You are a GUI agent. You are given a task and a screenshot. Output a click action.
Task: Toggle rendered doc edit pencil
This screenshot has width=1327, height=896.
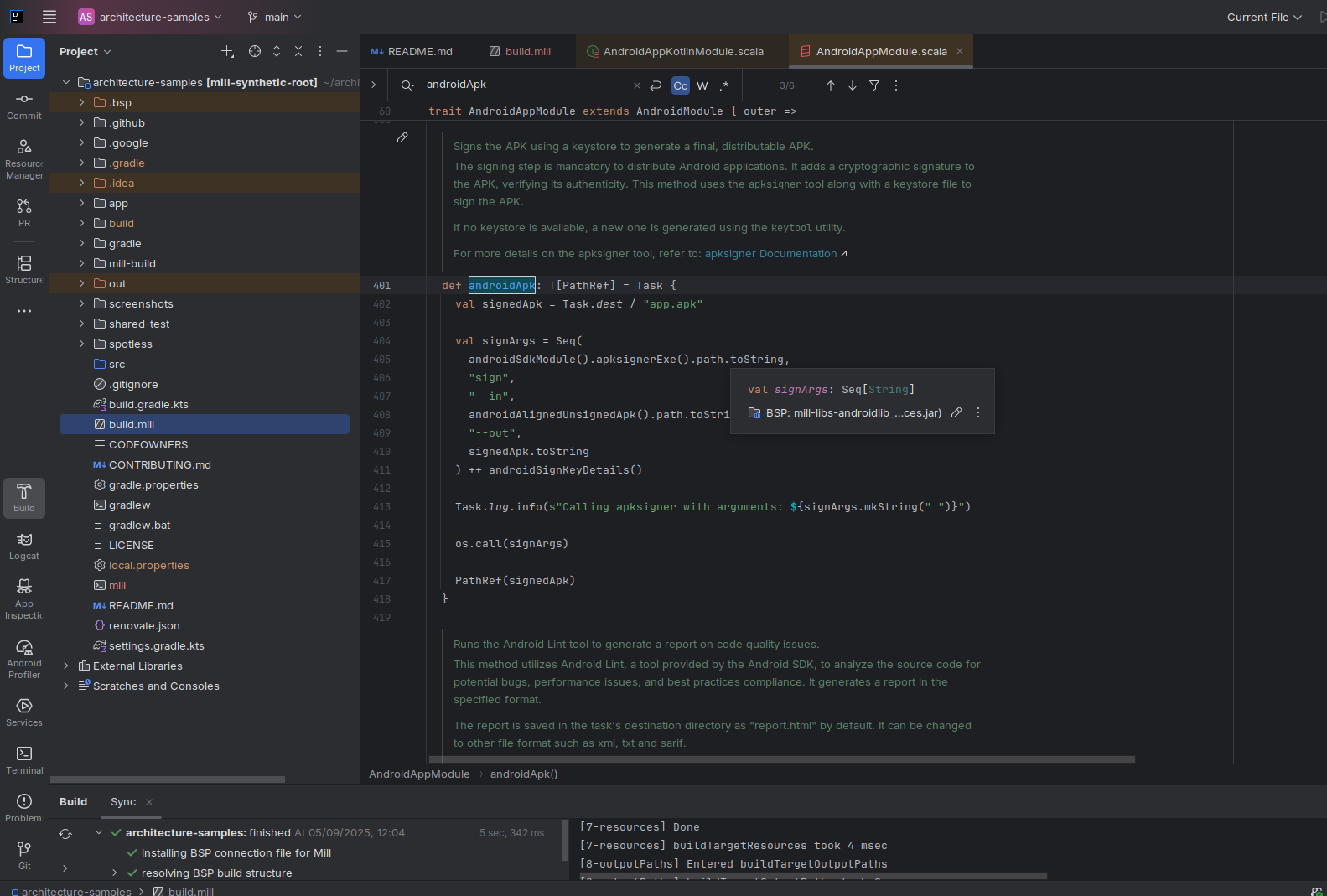(402, 137)
